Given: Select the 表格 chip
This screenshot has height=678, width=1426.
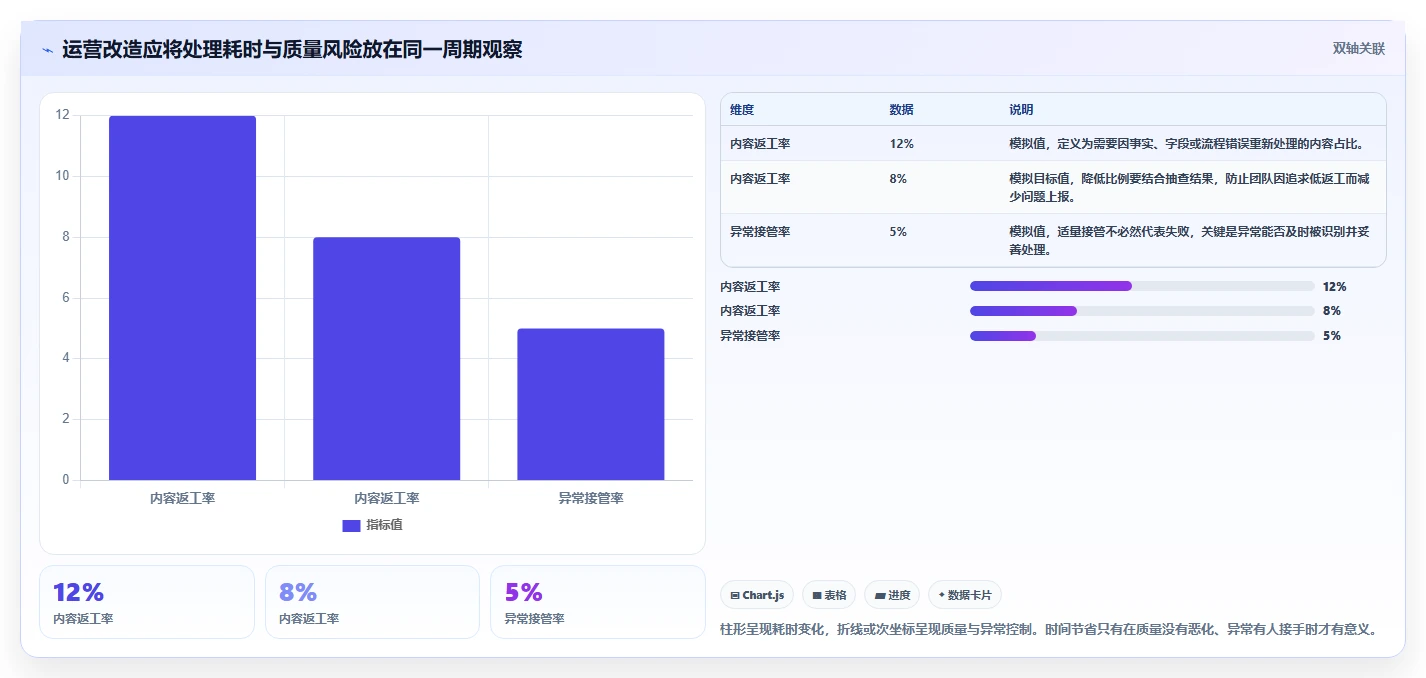Looking at the screenshot, I should tap(829, 595).
